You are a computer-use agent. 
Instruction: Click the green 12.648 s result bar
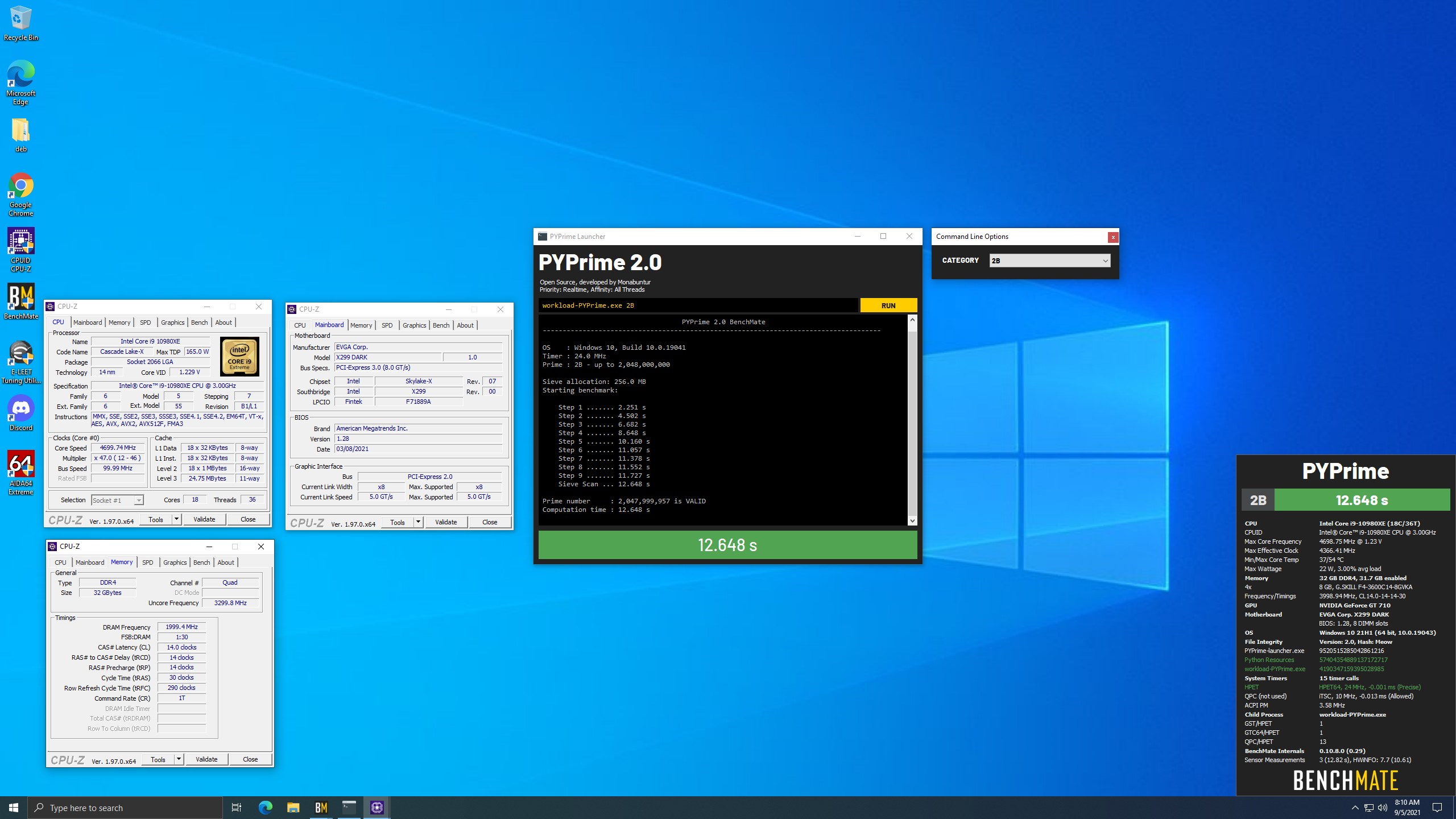tap(727, 545)
